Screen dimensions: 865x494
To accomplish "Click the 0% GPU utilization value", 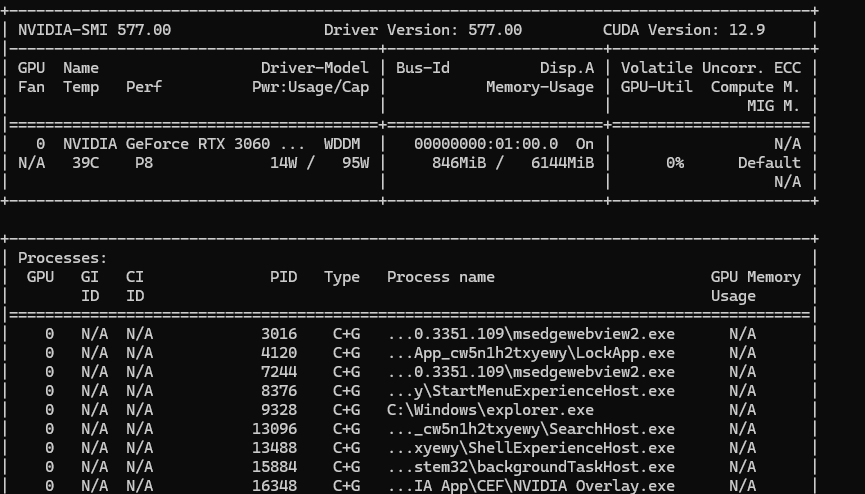I will click(x=675, y=163).
